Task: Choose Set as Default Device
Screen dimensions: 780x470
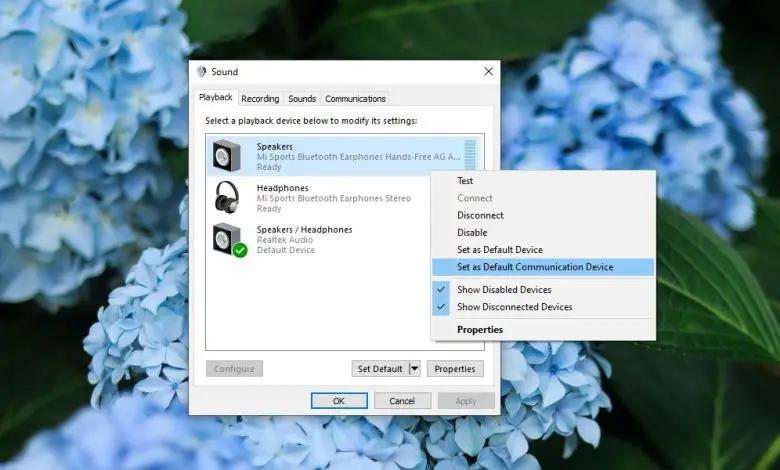Action: pyautogui.click(x=543, y=250)
